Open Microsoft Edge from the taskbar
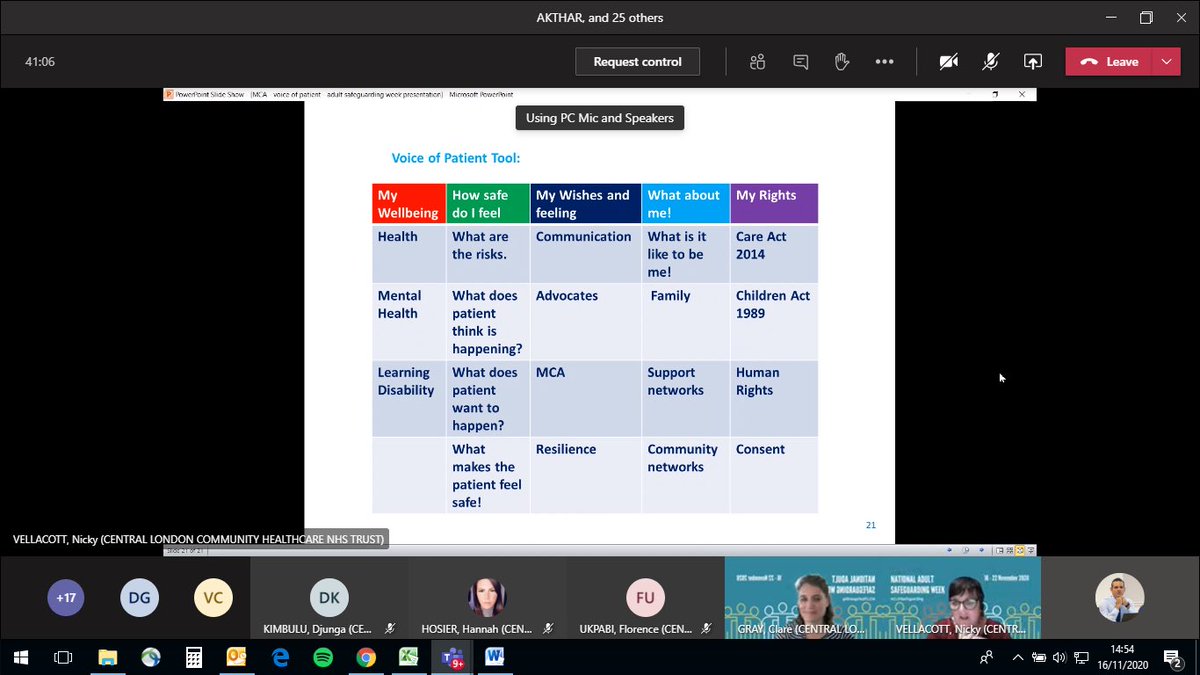The image size is (1200, 675). 280,657
